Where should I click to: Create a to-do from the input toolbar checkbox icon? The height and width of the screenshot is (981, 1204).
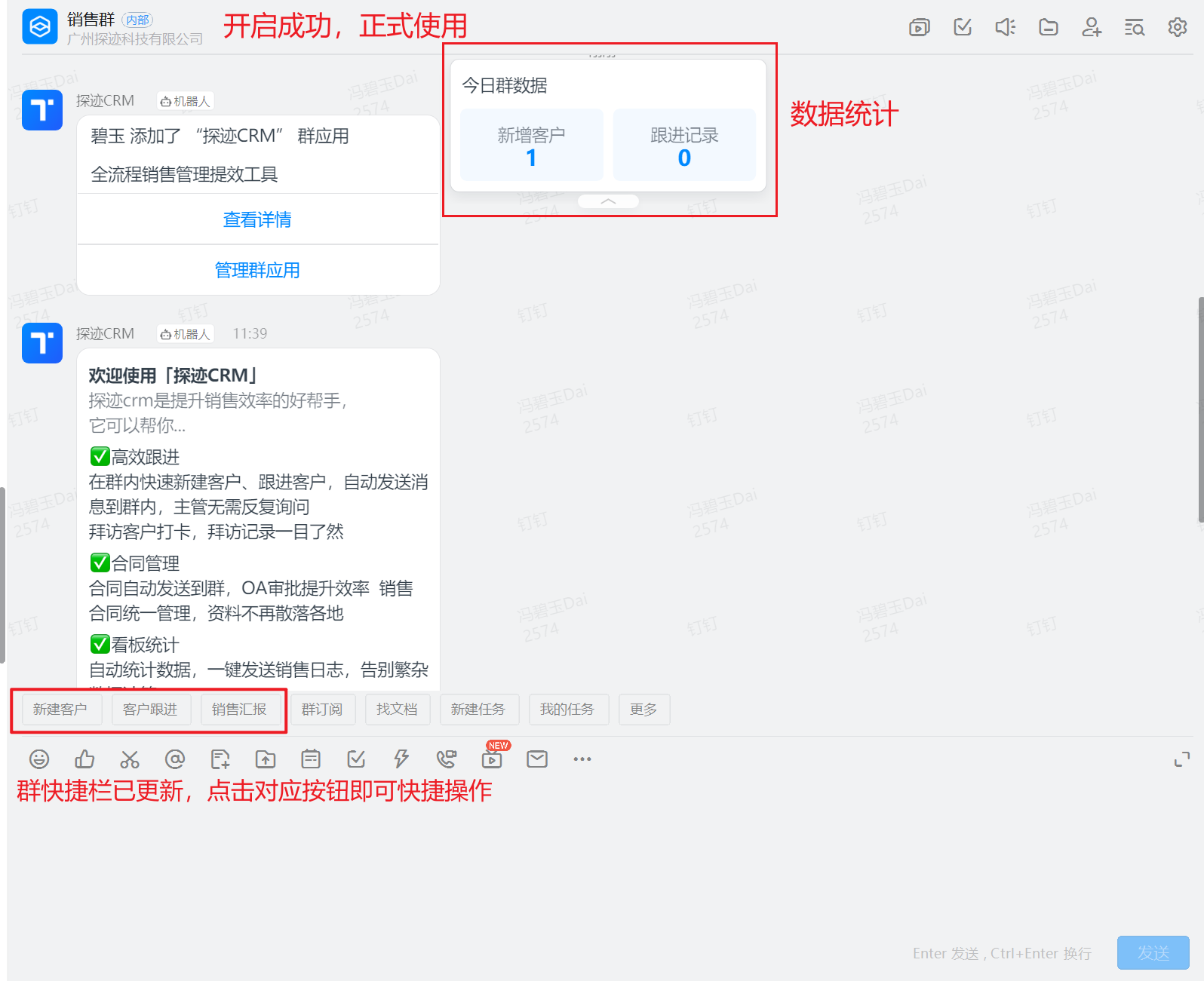[x=356, y=759]
